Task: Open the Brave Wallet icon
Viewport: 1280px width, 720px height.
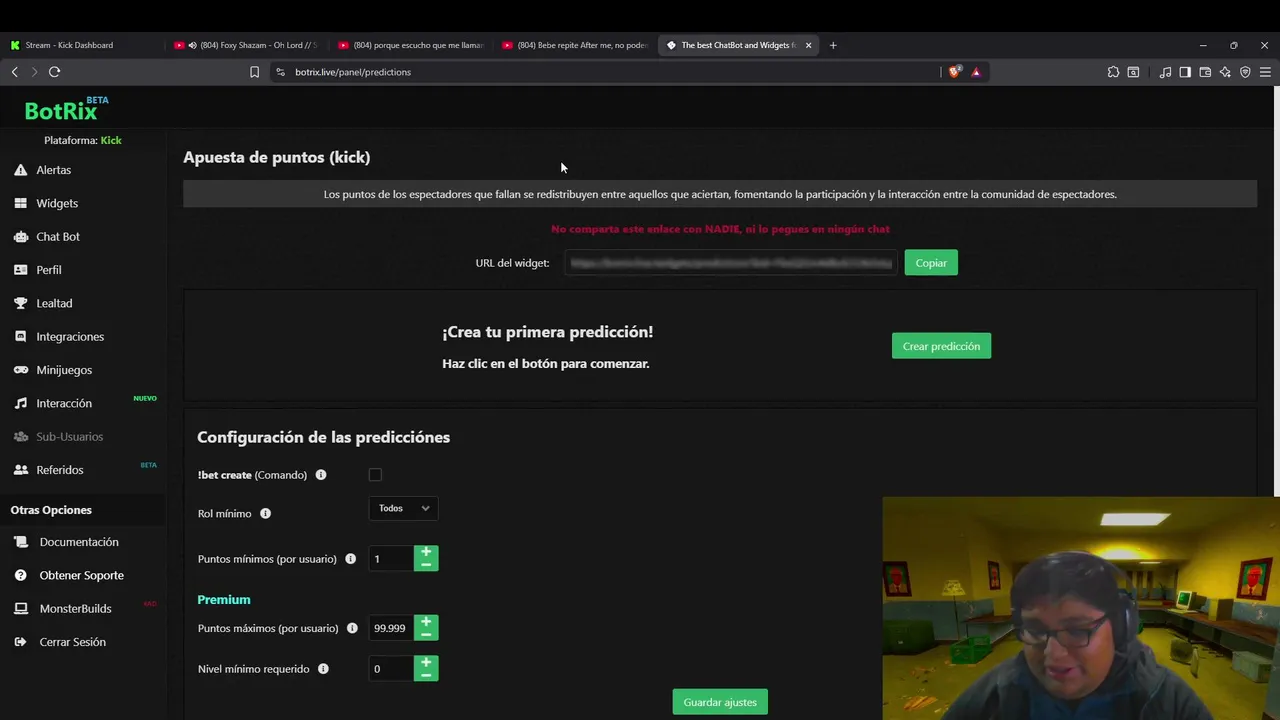Action: tap(1205, 72)
